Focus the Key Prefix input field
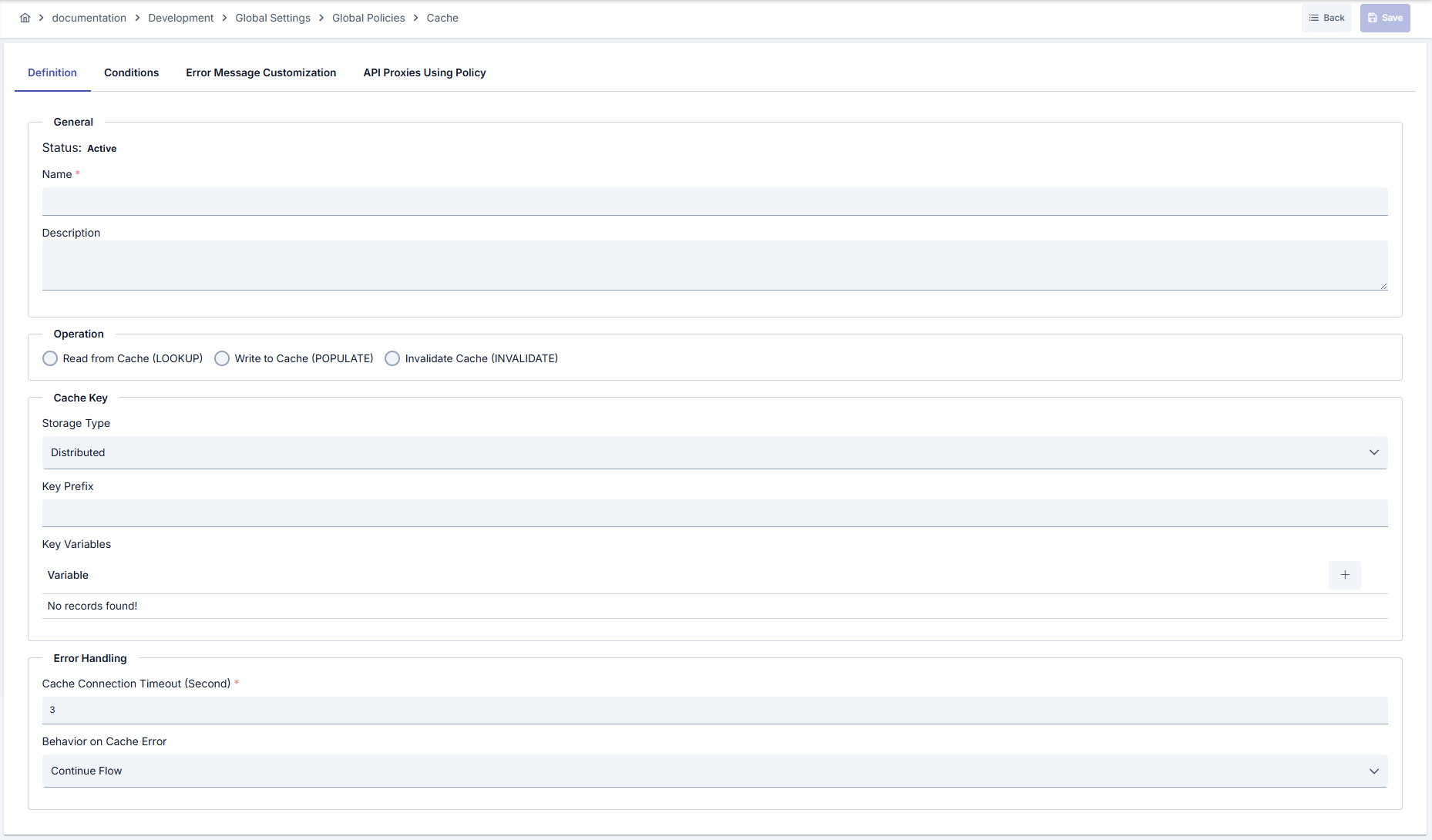The image size is (1432, 840). point(714,513)
